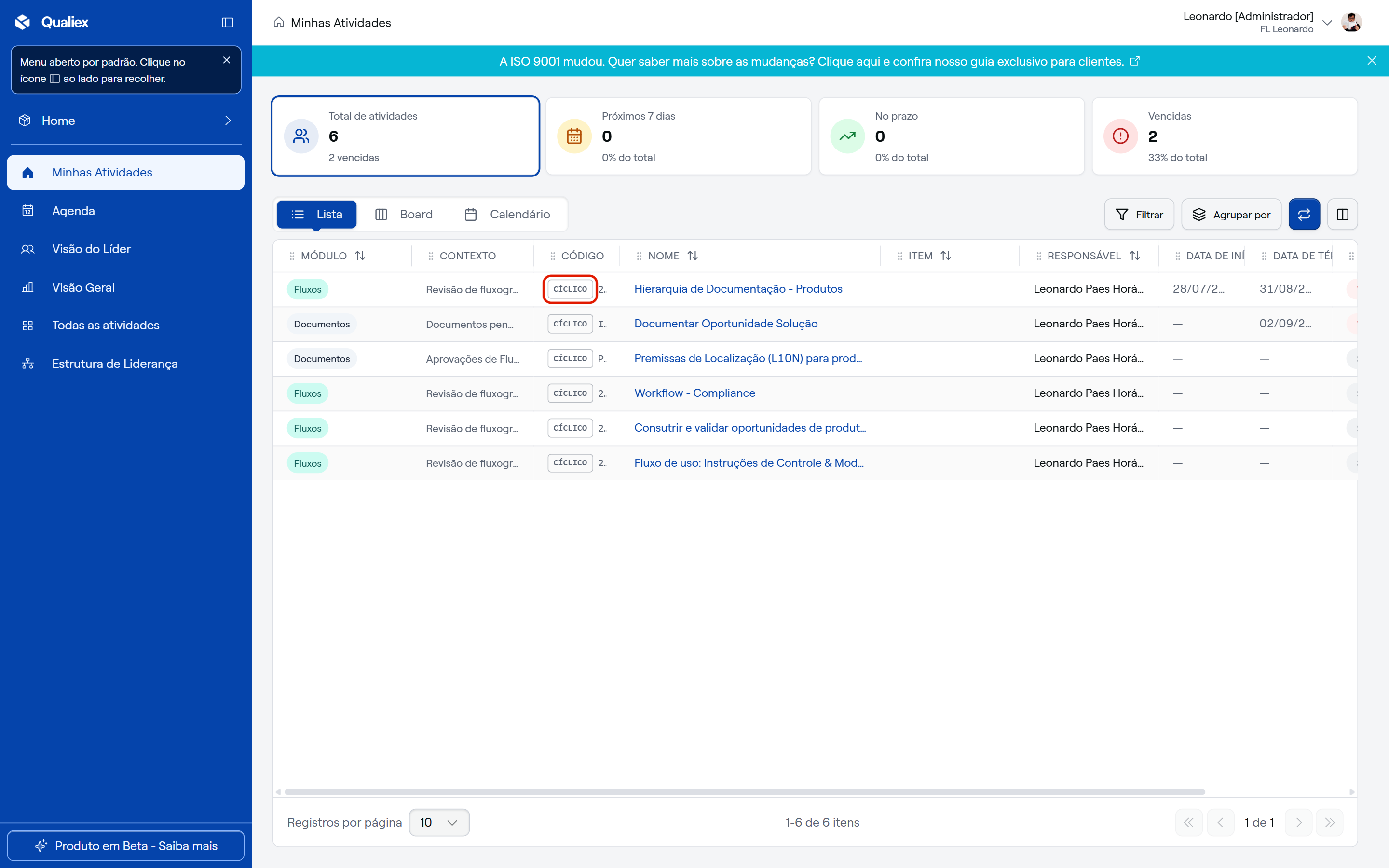Click the CONTEXTO column drag handle
The height and width of the screenshot is (868, 1389).
click(431, 256)
